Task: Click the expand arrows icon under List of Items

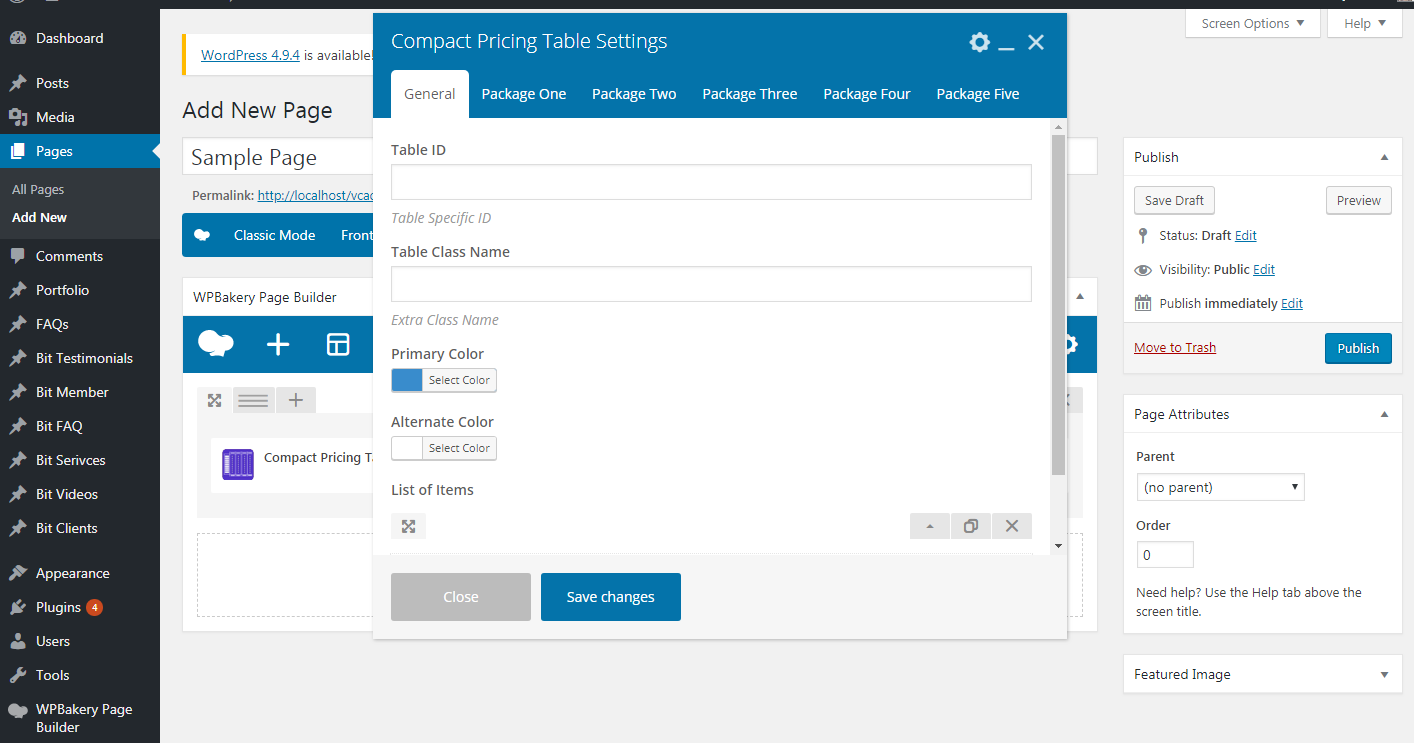Action: 408,526
